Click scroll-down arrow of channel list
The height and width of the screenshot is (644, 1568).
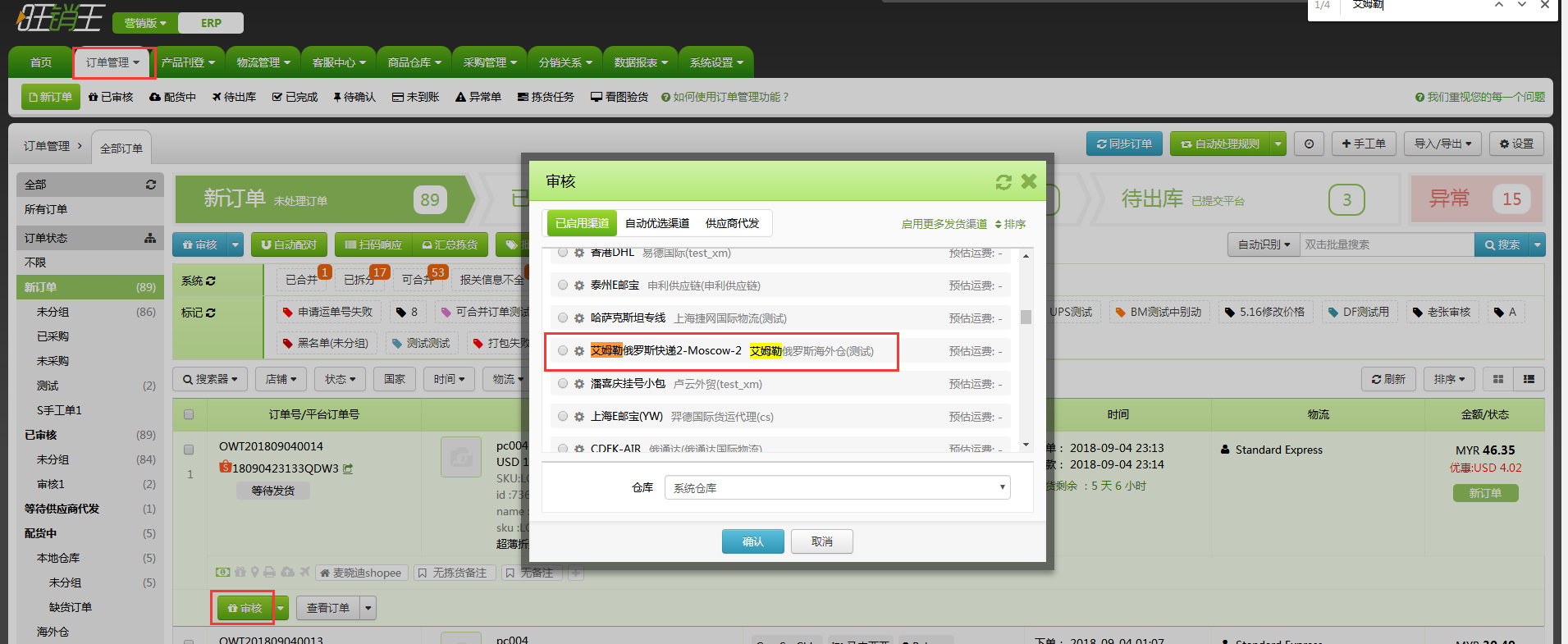(x=1026, y=445)
